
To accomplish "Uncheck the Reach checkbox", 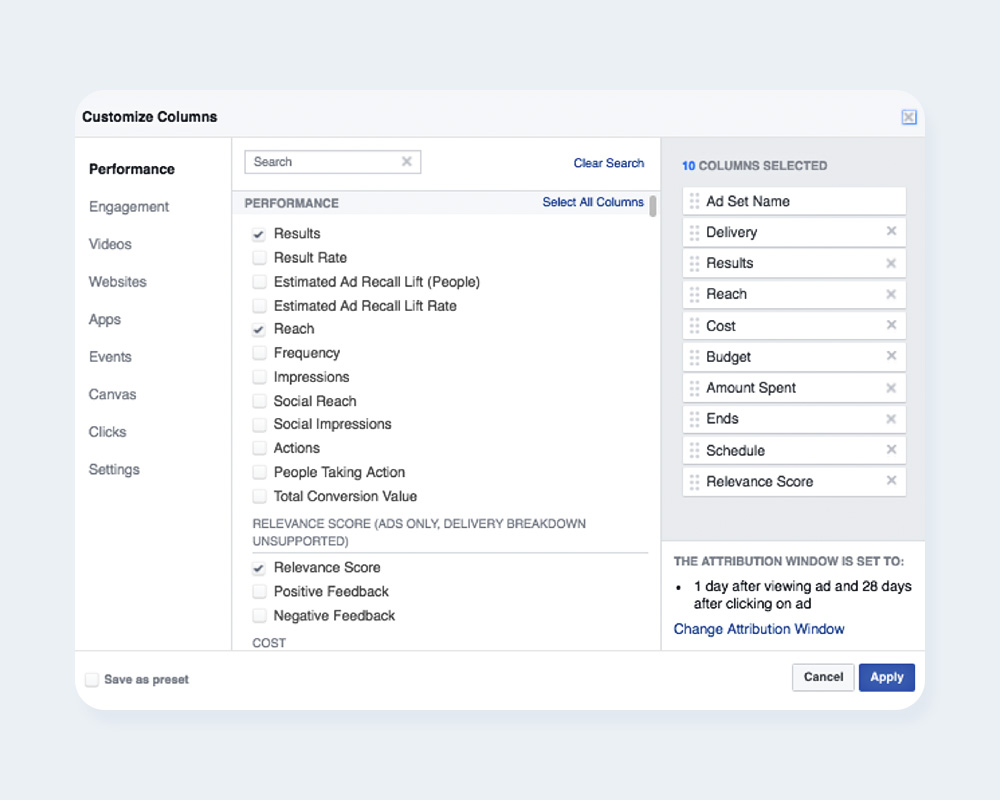I will coord(259,329).
